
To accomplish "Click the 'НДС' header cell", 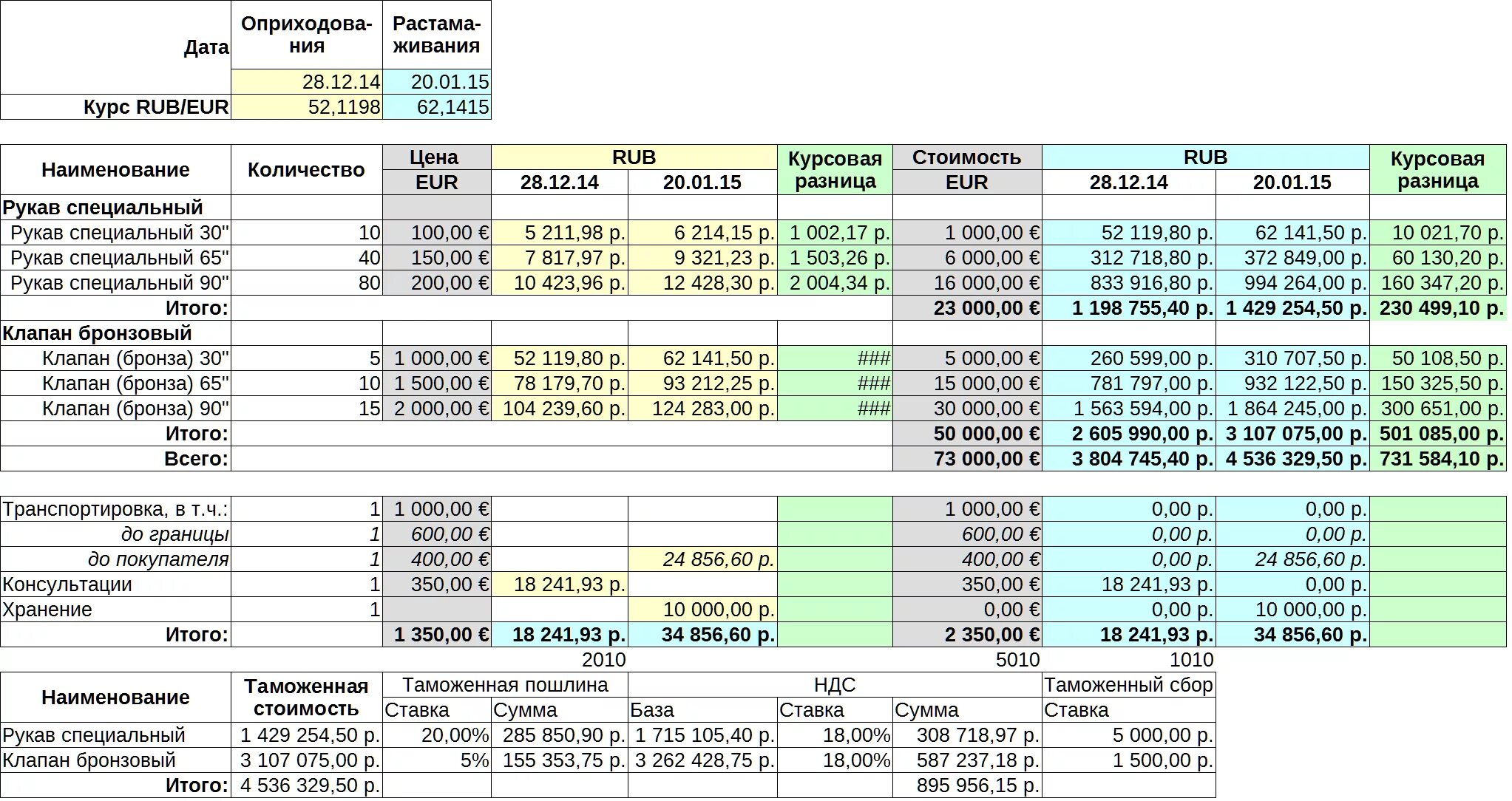I will [x=835, y=685].
